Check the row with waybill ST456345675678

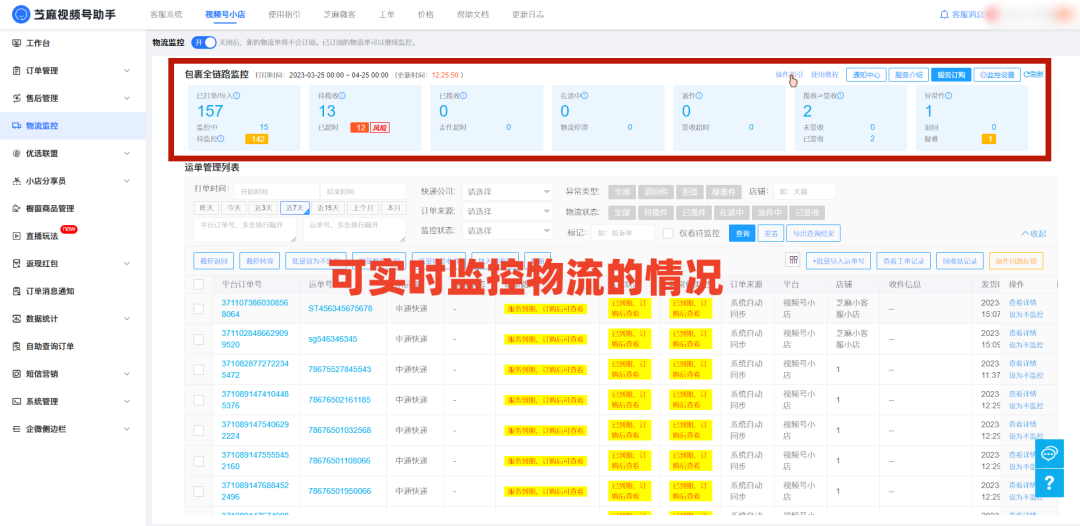click(x=198, y=308)
